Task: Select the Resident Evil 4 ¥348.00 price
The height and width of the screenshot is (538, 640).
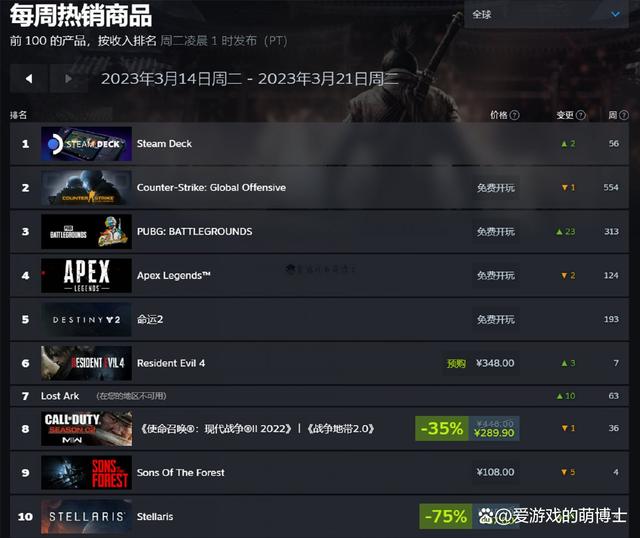Action: click(495, 363)
